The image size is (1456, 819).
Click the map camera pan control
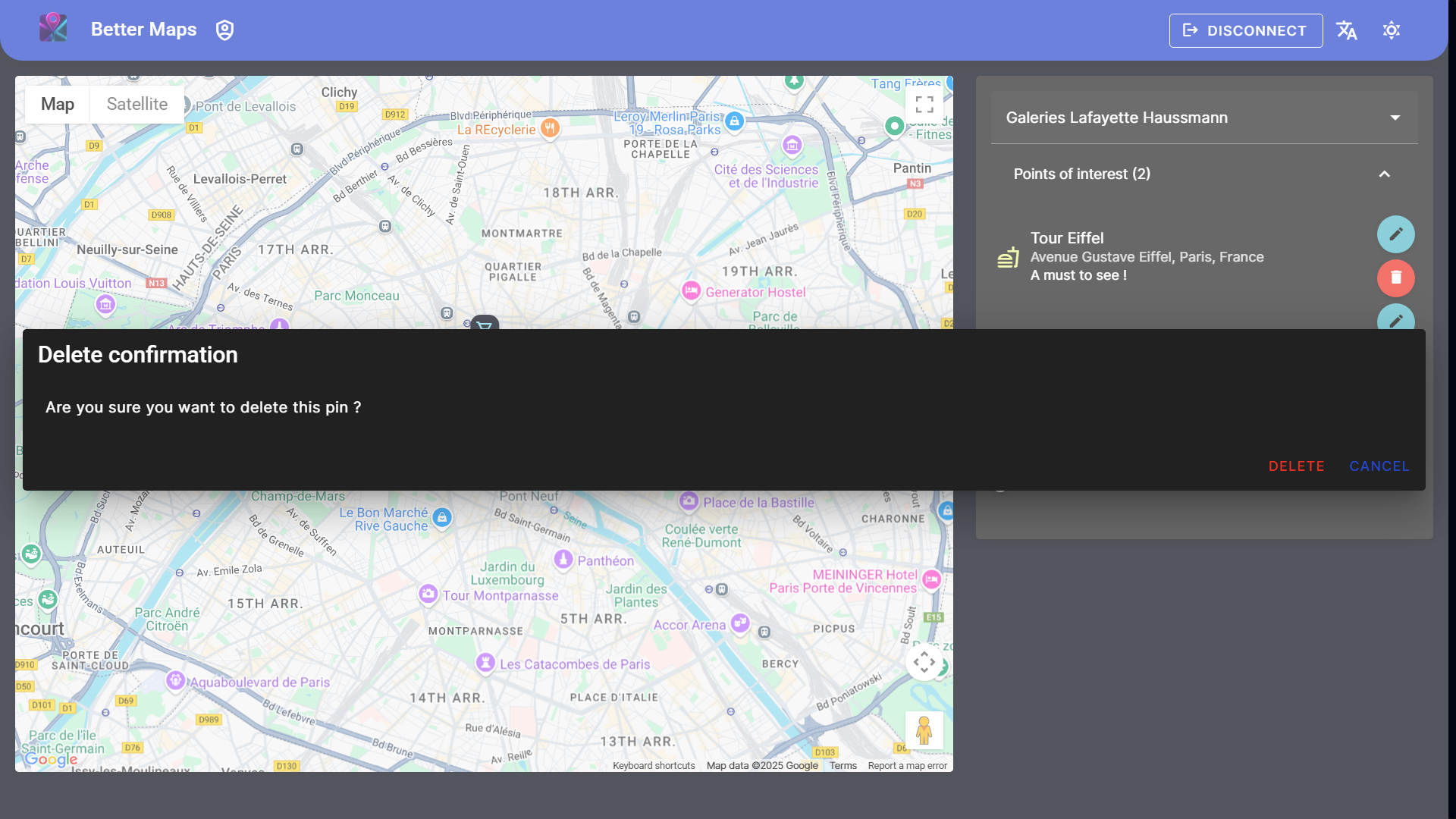tap(924, 662)
